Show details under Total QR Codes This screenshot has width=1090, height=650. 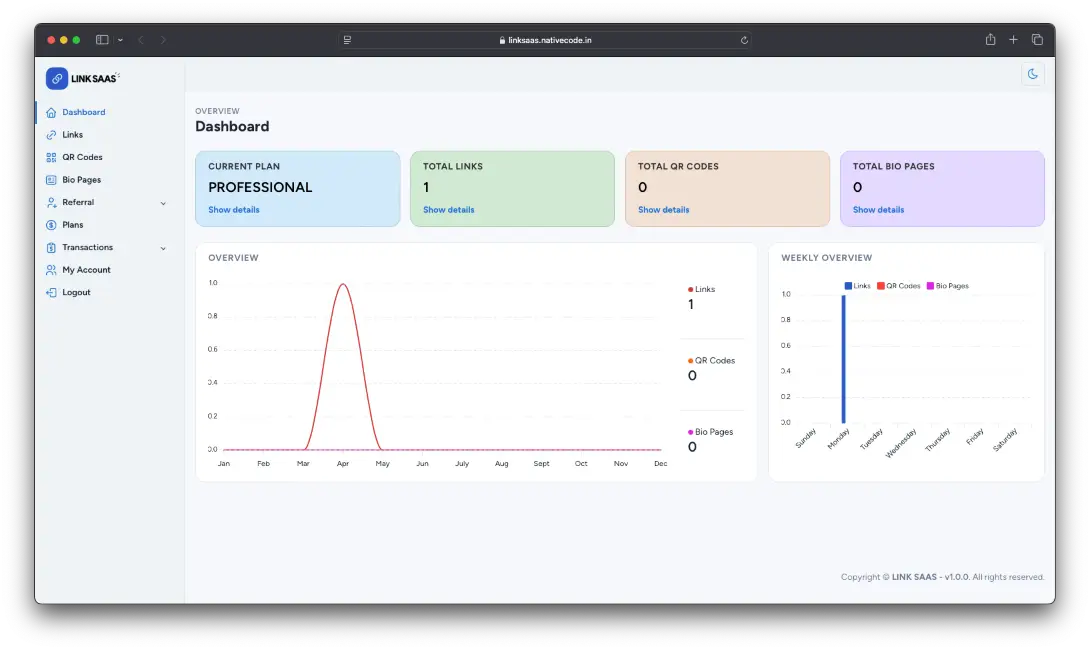point(663,210)
